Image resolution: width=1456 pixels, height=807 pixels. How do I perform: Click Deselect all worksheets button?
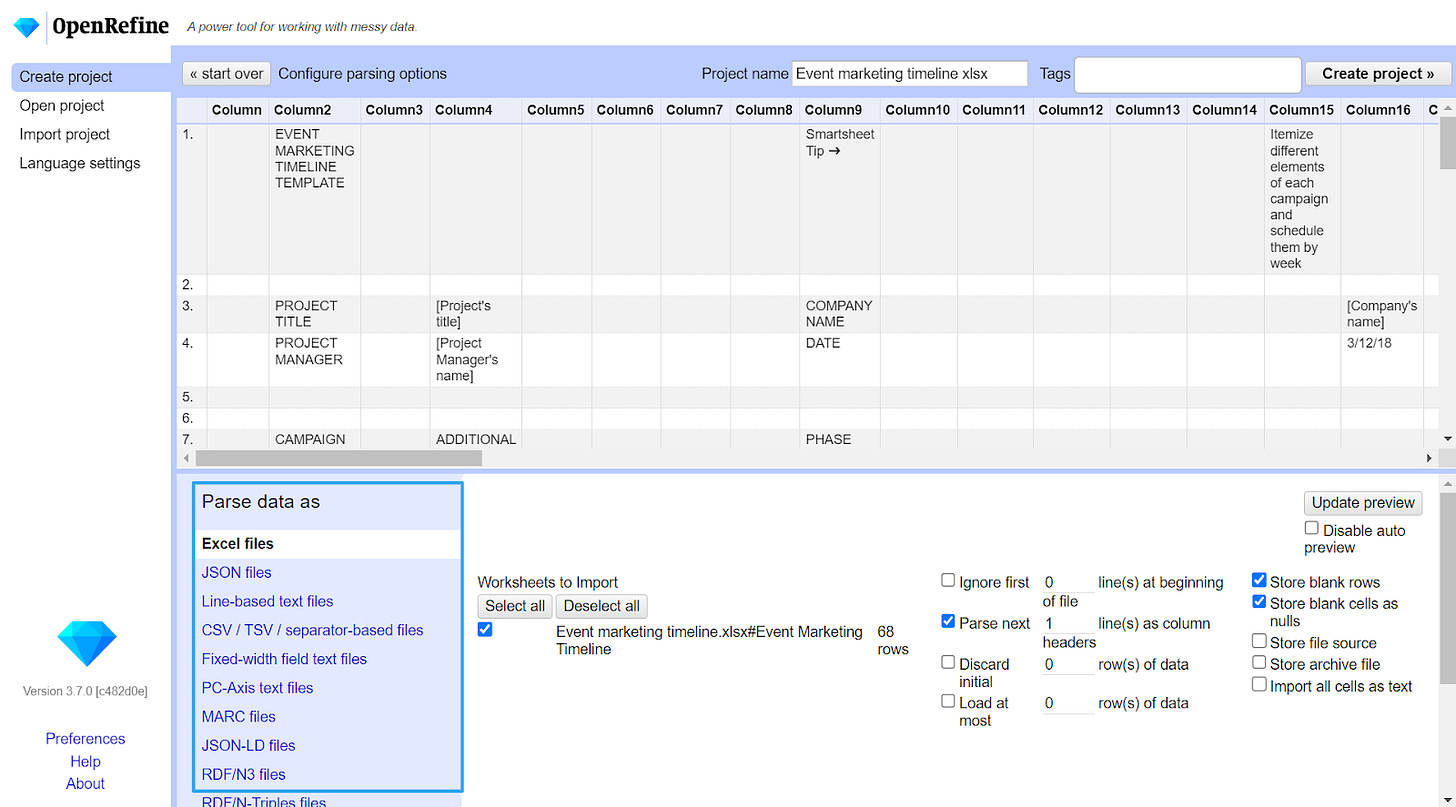pos(601,606)
